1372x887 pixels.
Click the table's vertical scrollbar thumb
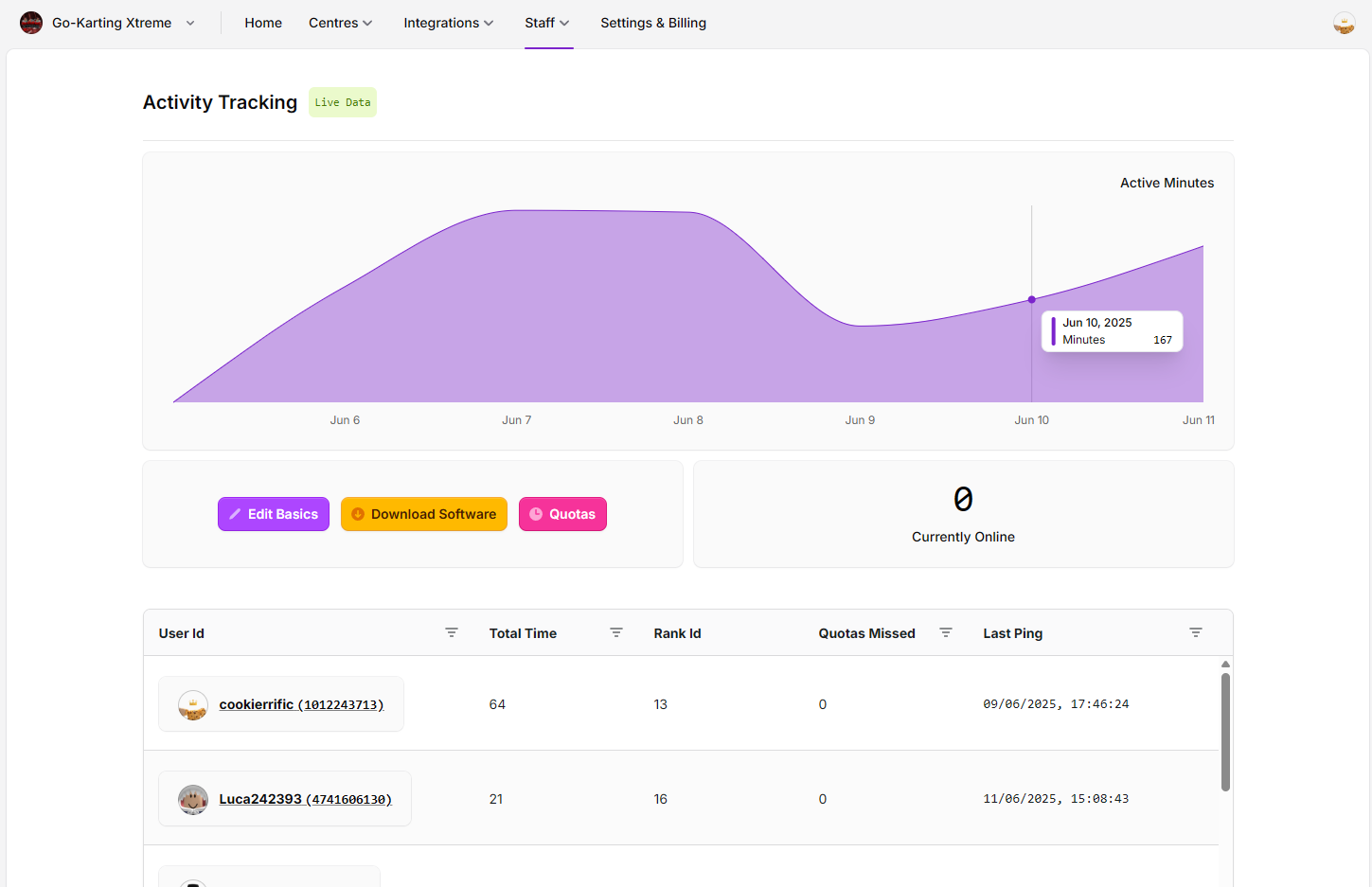coord(1225,732)
